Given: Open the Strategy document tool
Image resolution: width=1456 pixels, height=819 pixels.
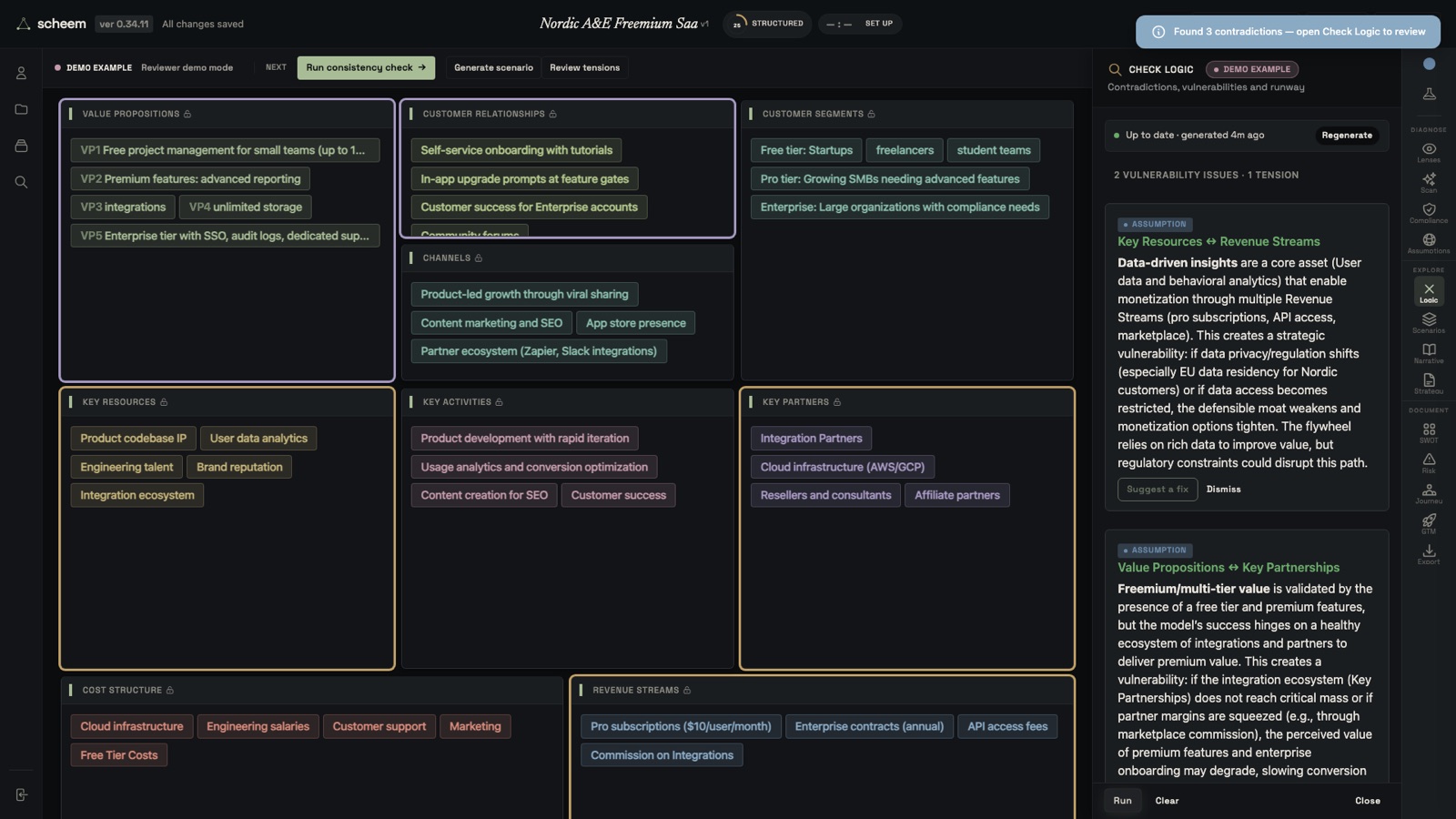Looking at the screenshot, I should (x=1429, y=383).
